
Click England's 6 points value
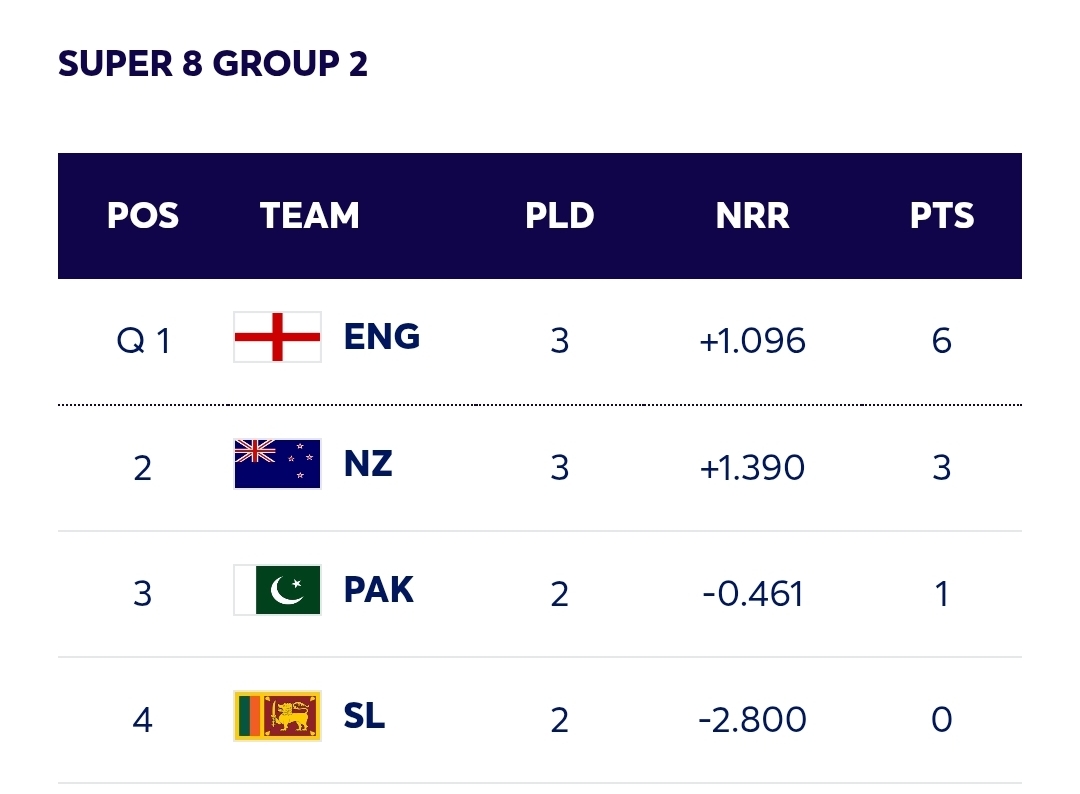click(941, 341)
